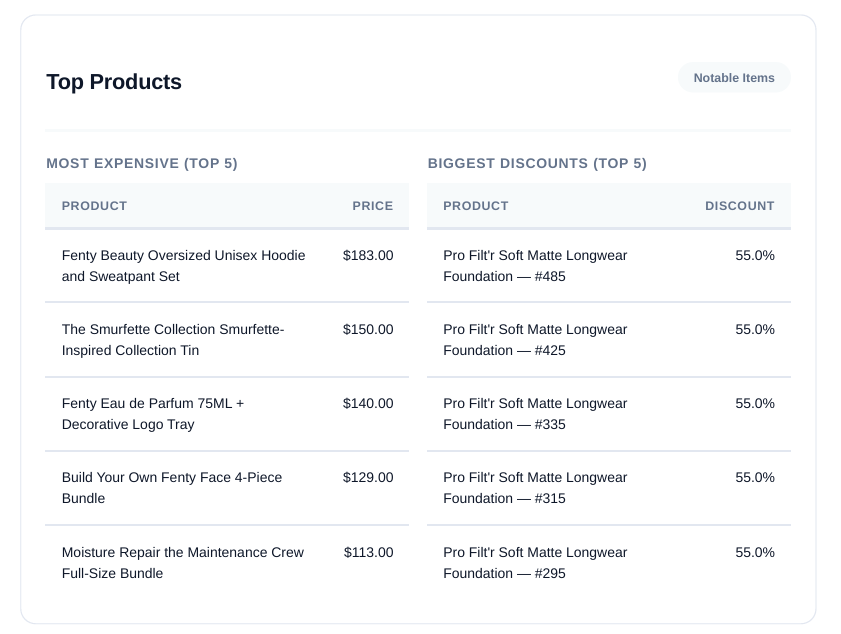Open Pro Filt'r Foundation #485 product
841x634 pixels.
click(x=535, y=266)
